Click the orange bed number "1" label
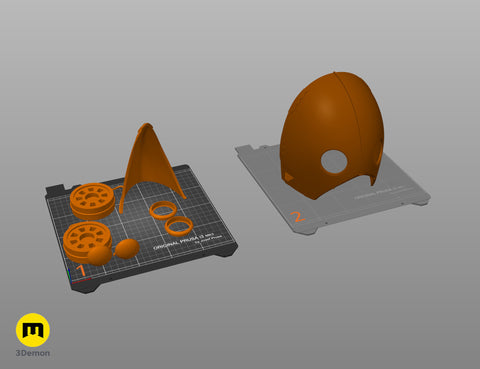The width and height of the screenshot is (480, 369). tap(81, 270)
